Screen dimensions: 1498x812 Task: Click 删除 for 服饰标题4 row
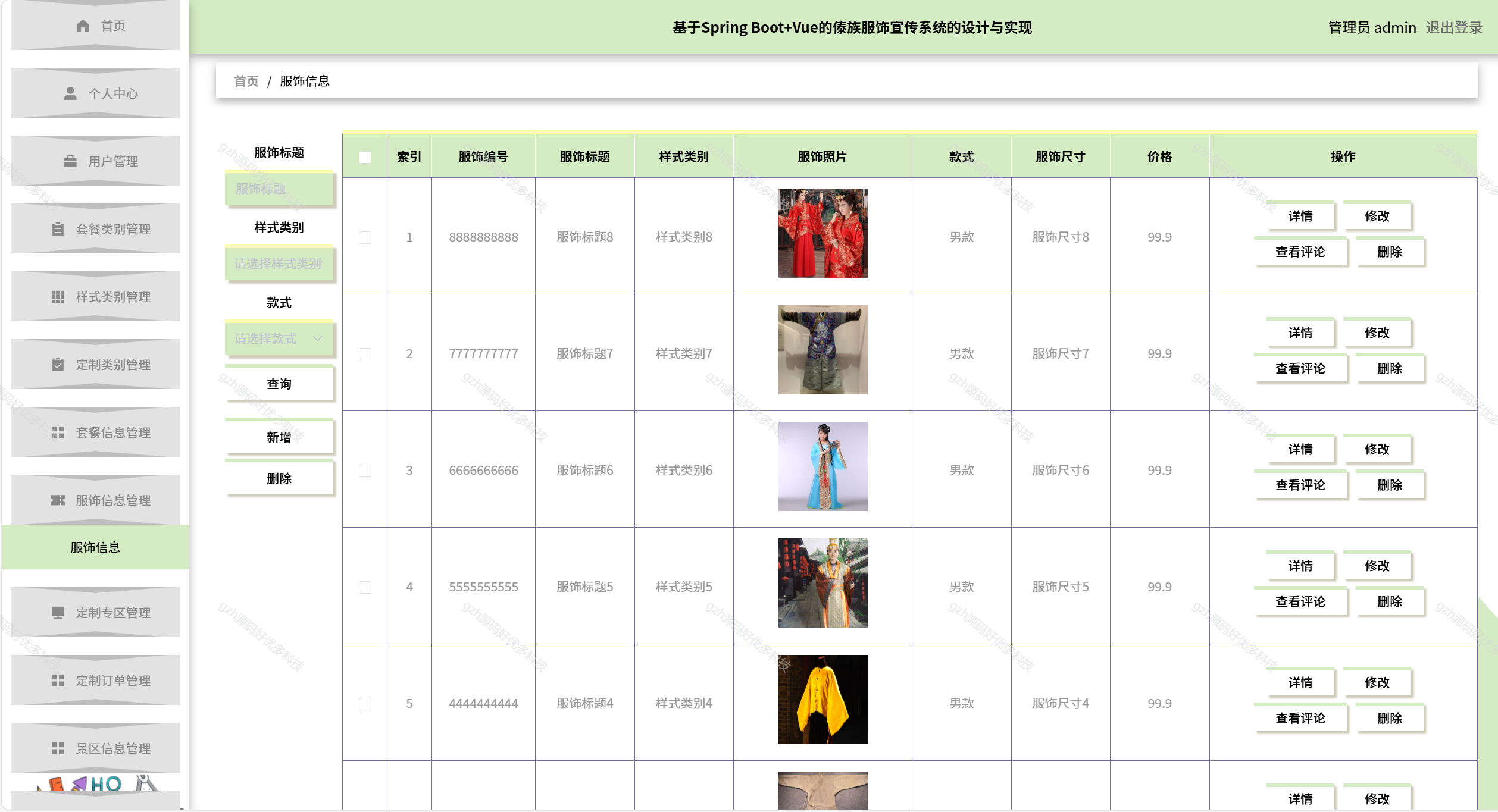pyautogui.click(x=1390, y=718)
